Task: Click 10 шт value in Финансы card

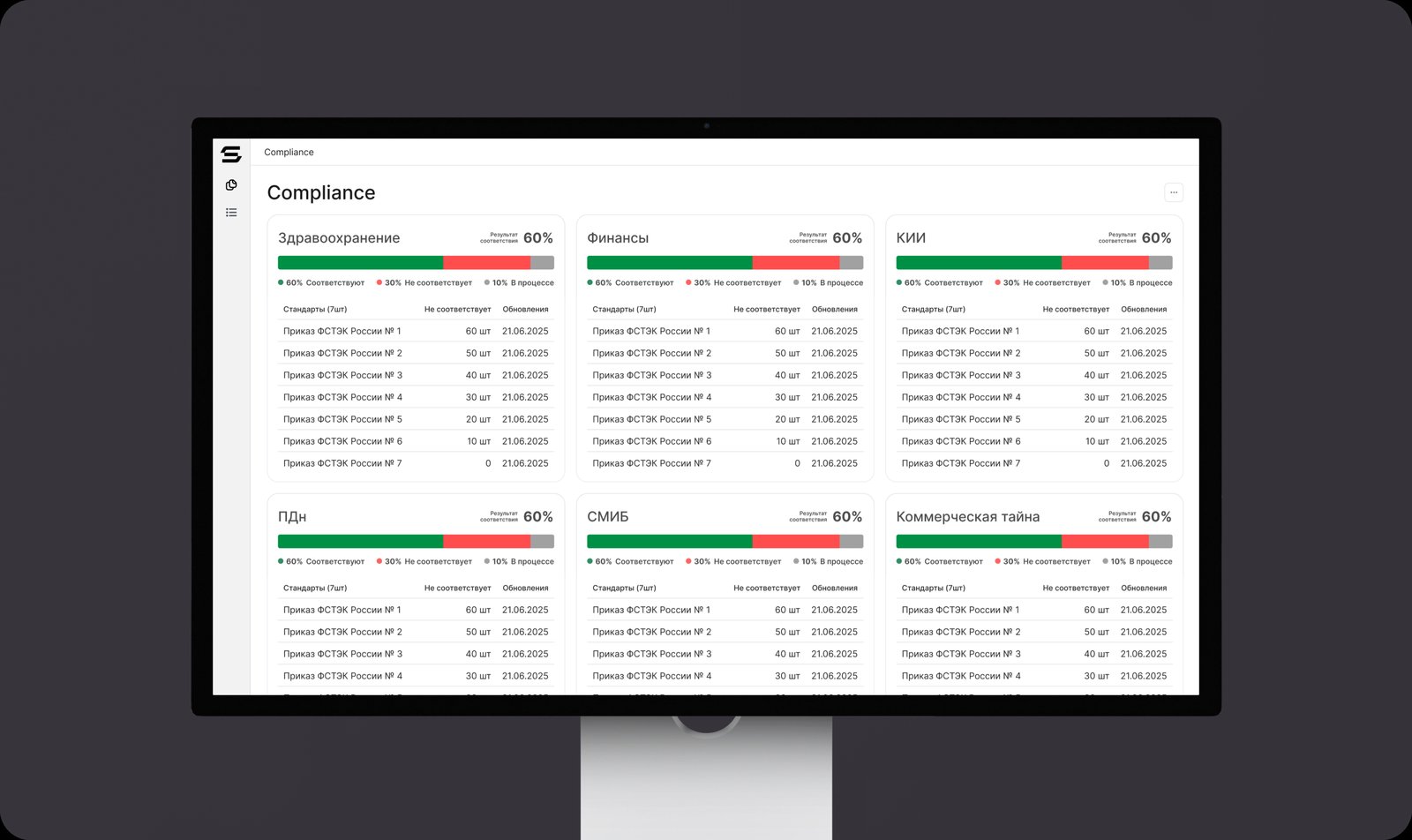Action: tap(788, 441)
